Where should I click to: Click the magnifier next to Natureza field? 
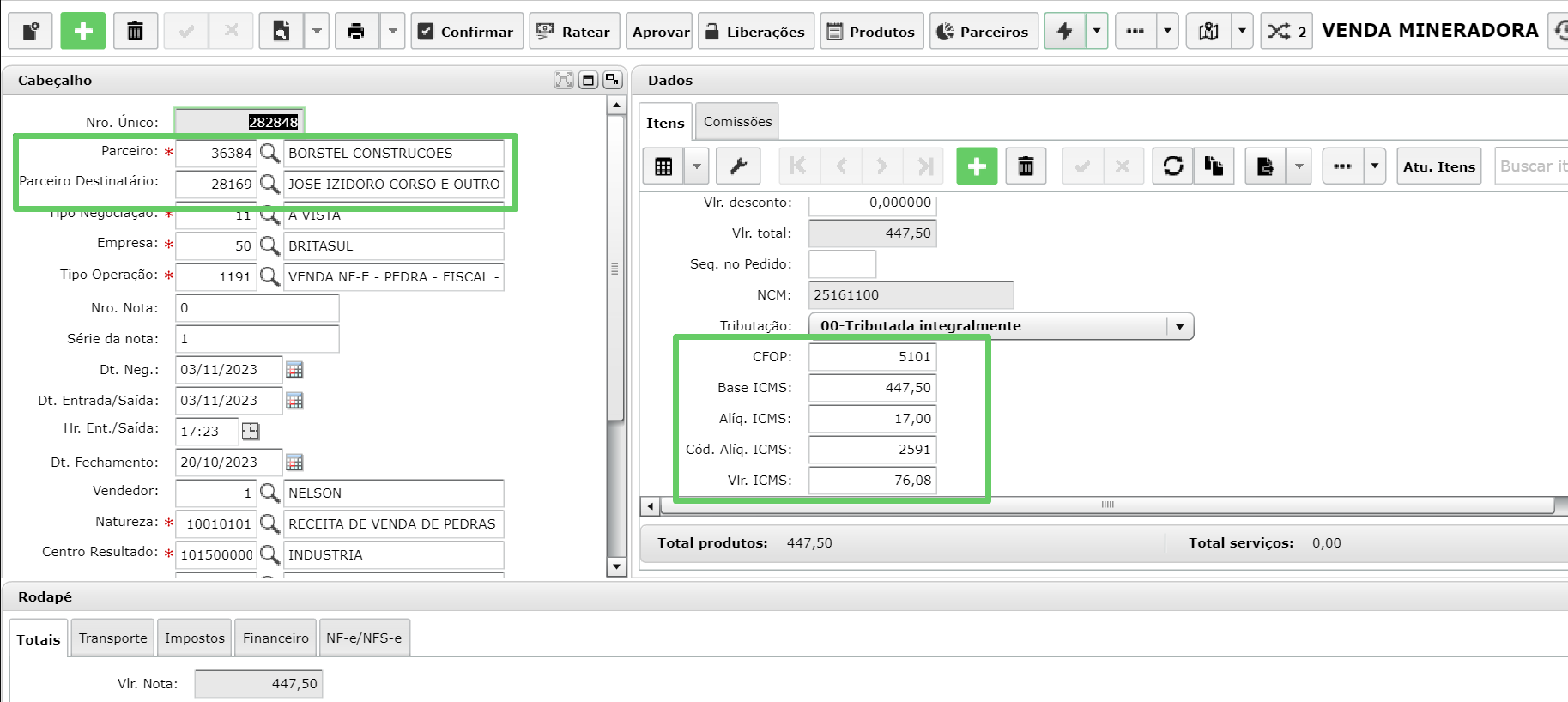point(269,523)
